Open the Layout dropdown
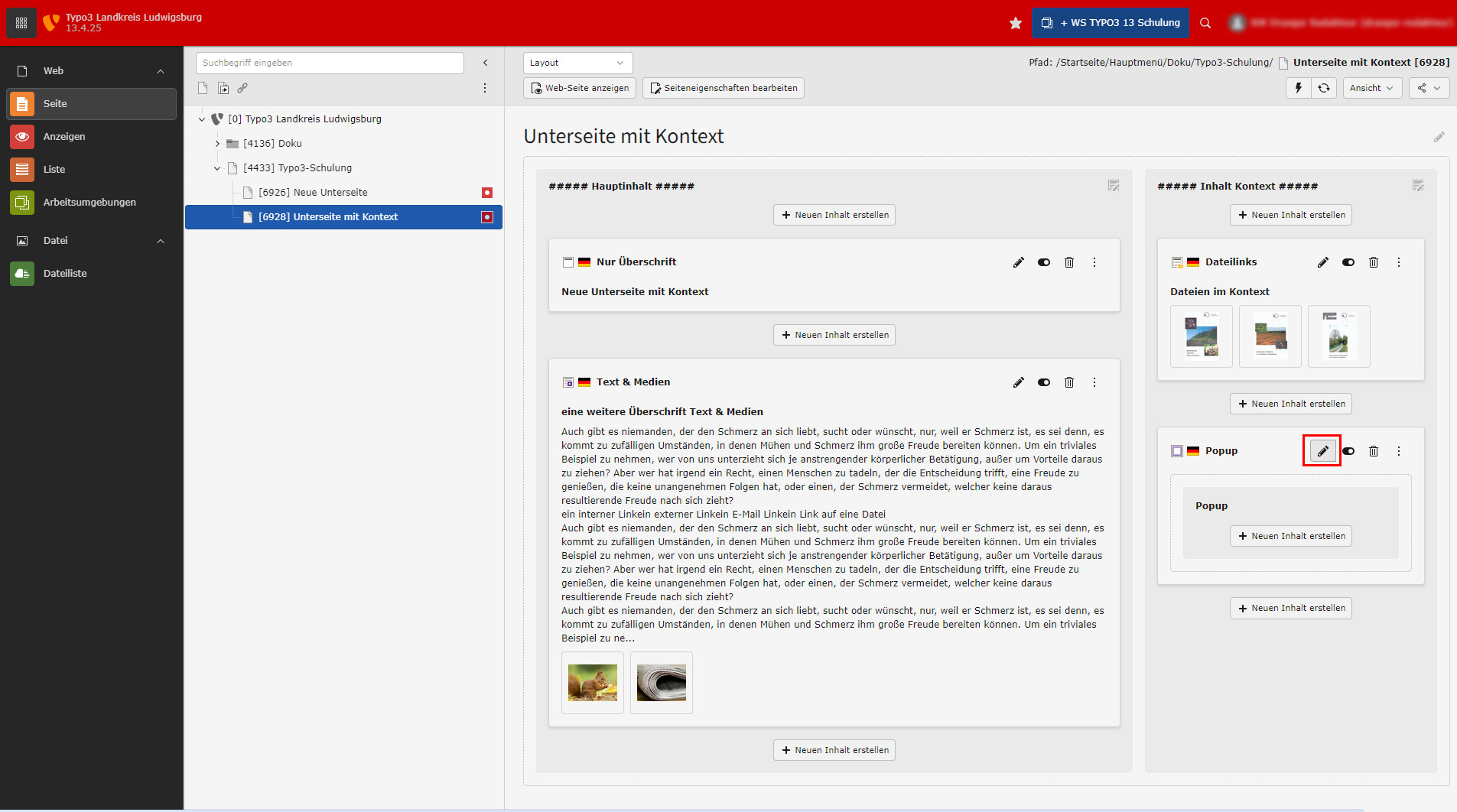Screen dimensions: 1457x812 (x=577, y=63)
